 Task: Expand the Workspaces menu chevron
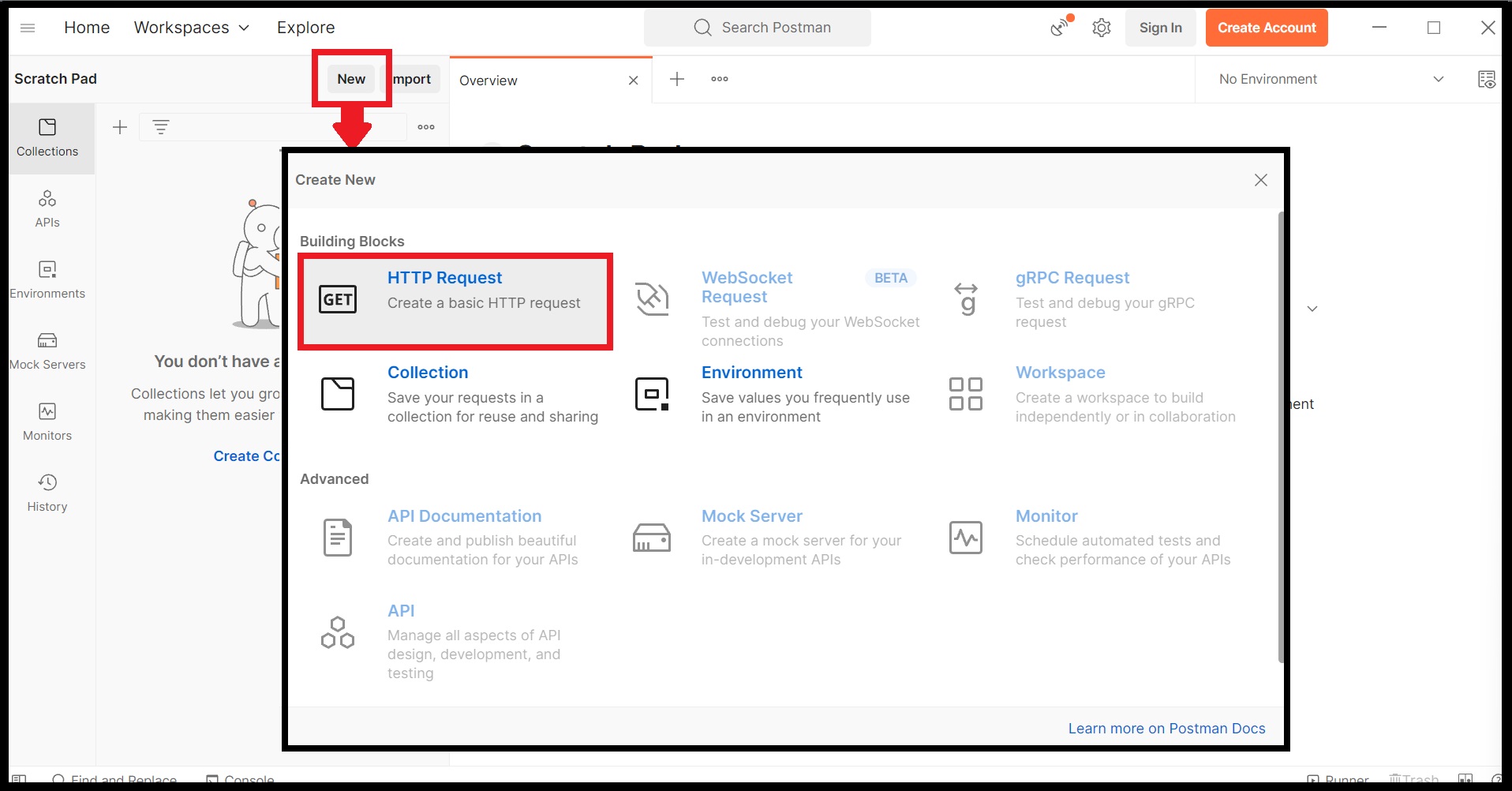(x=243, y=27)
